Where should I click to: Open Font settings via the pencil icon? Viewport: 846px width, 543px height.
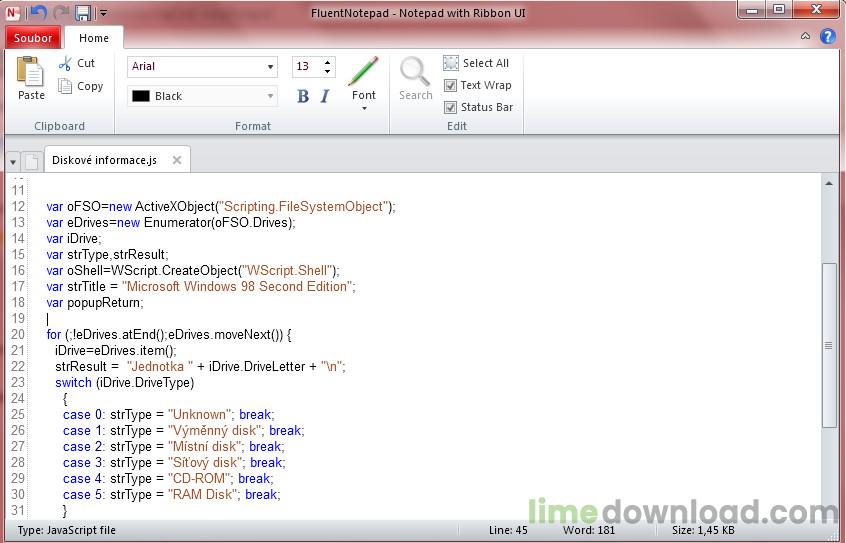click(363, 71)
